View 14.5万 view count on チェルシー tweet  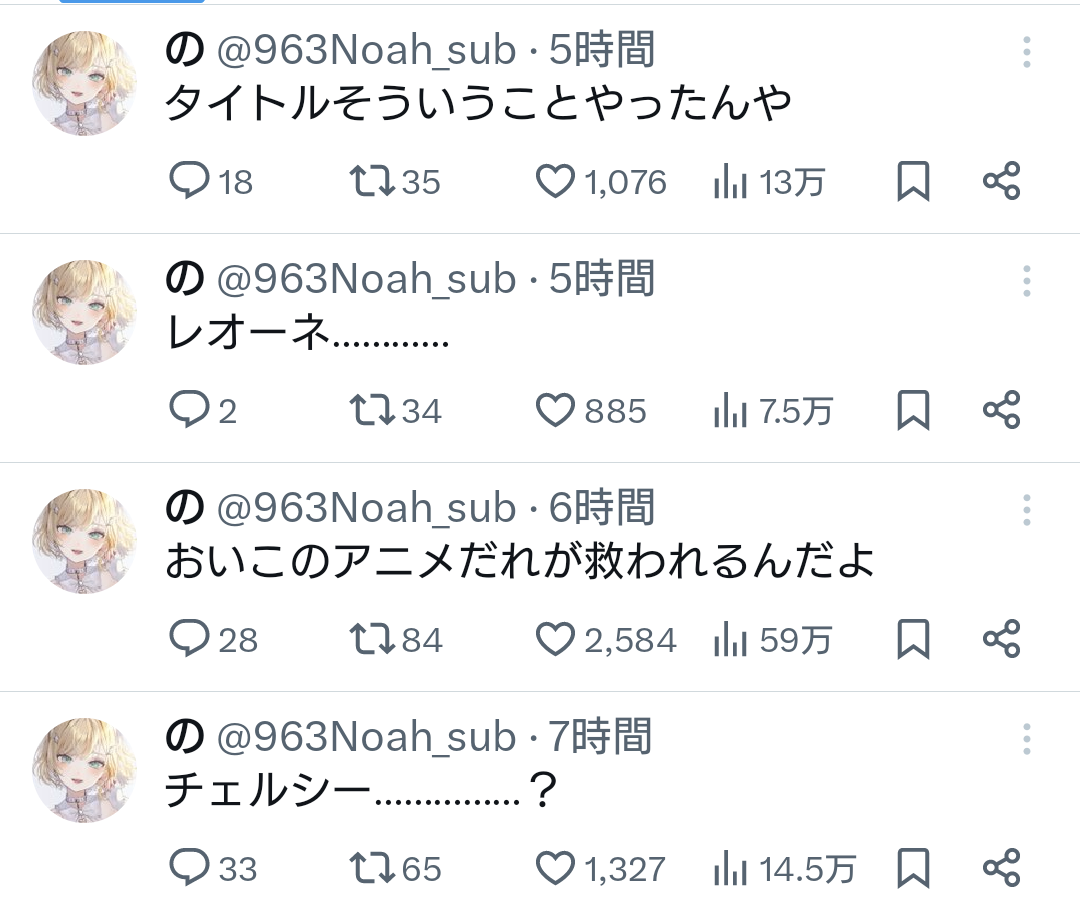coord(784,868)
